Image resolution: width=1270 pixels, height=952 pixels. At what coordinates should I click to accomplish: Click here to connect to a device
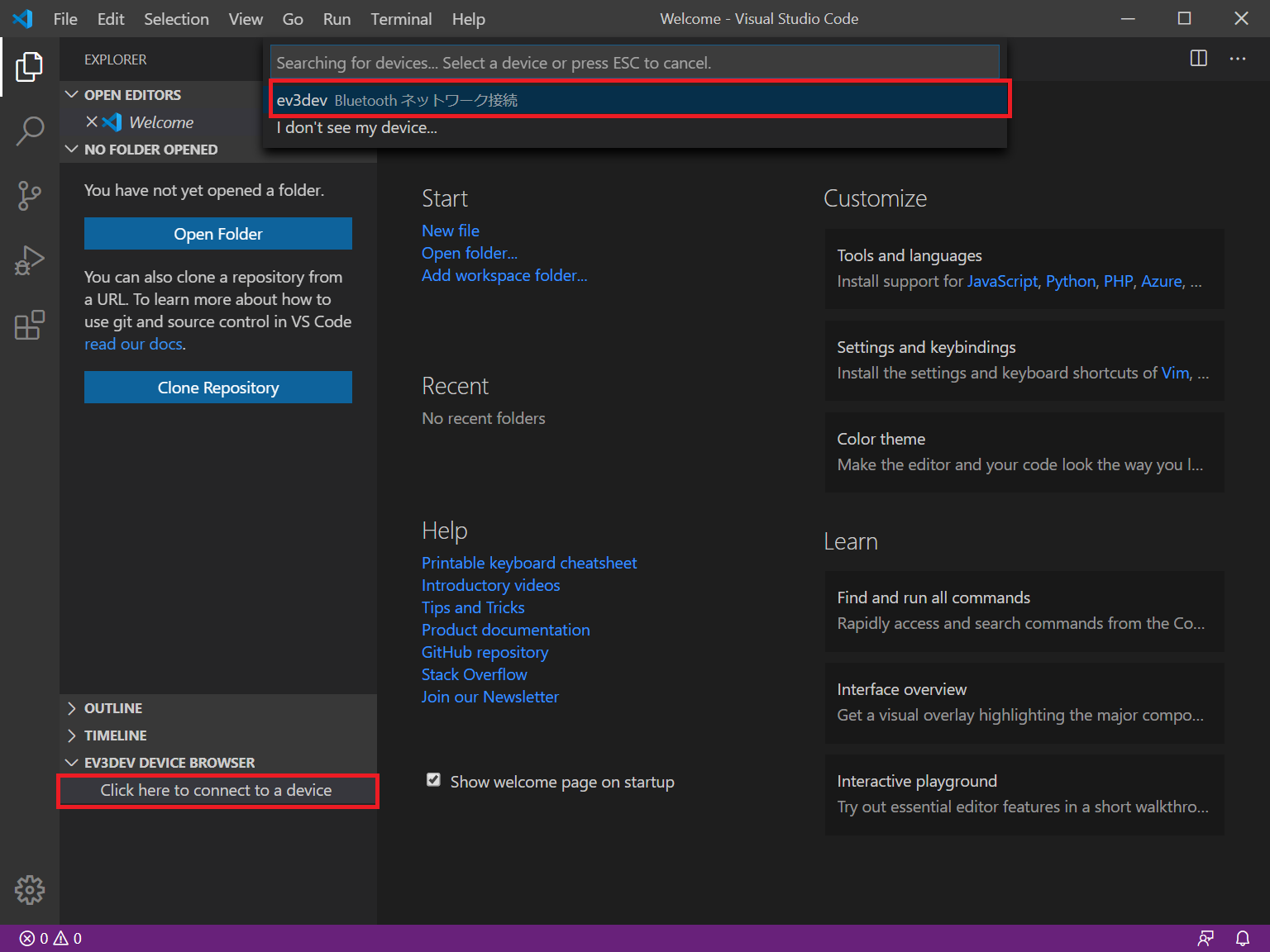click(x=217, y=790)
